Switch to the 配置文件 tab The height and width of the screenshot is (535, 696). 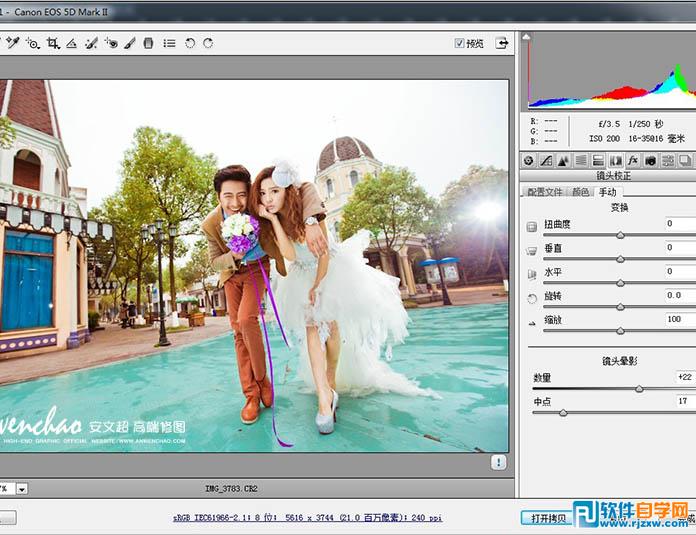(544, 191)
